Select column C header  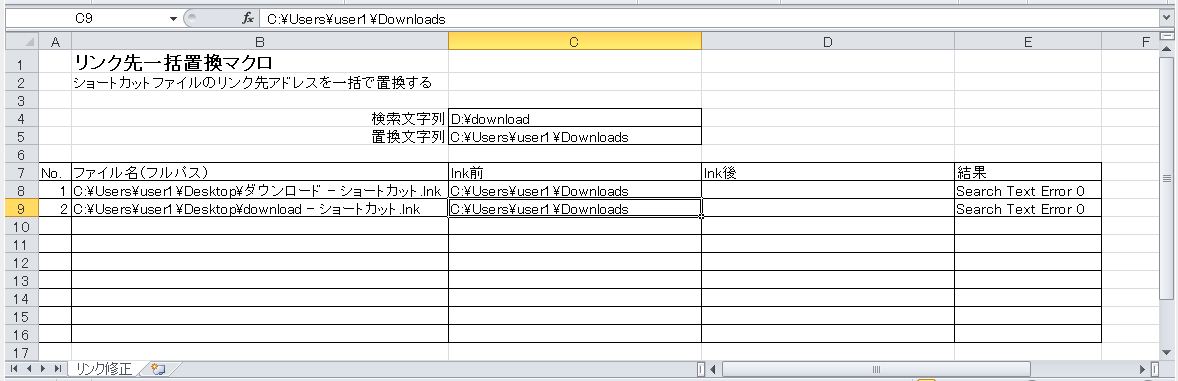(x=575, y=42)
